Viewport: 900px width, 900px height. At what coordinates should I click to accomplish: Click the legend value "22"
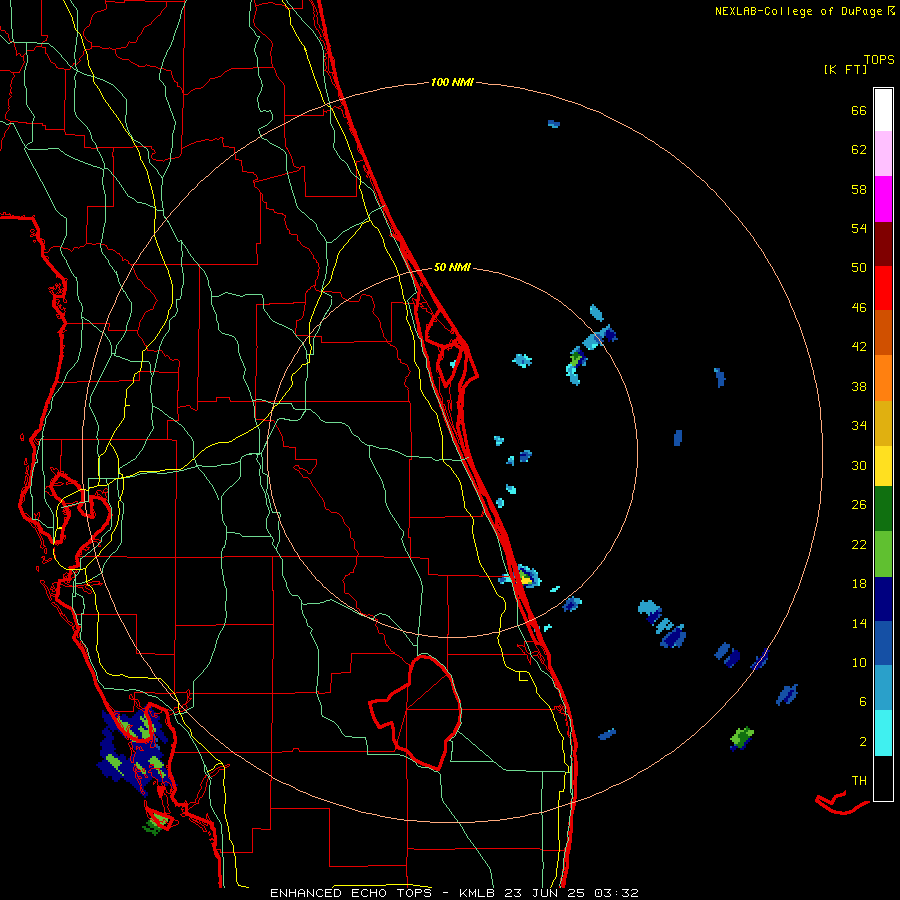tap(859, 544)
